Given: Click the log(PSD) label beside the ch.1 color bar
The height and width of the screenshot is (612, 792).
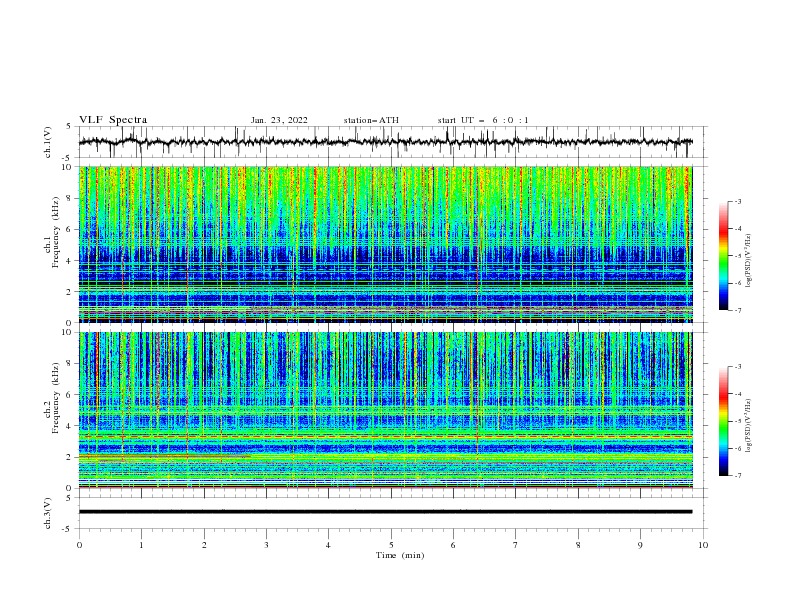Looking at the screenshot, I should pyautogui.click(x=749, y=261).
